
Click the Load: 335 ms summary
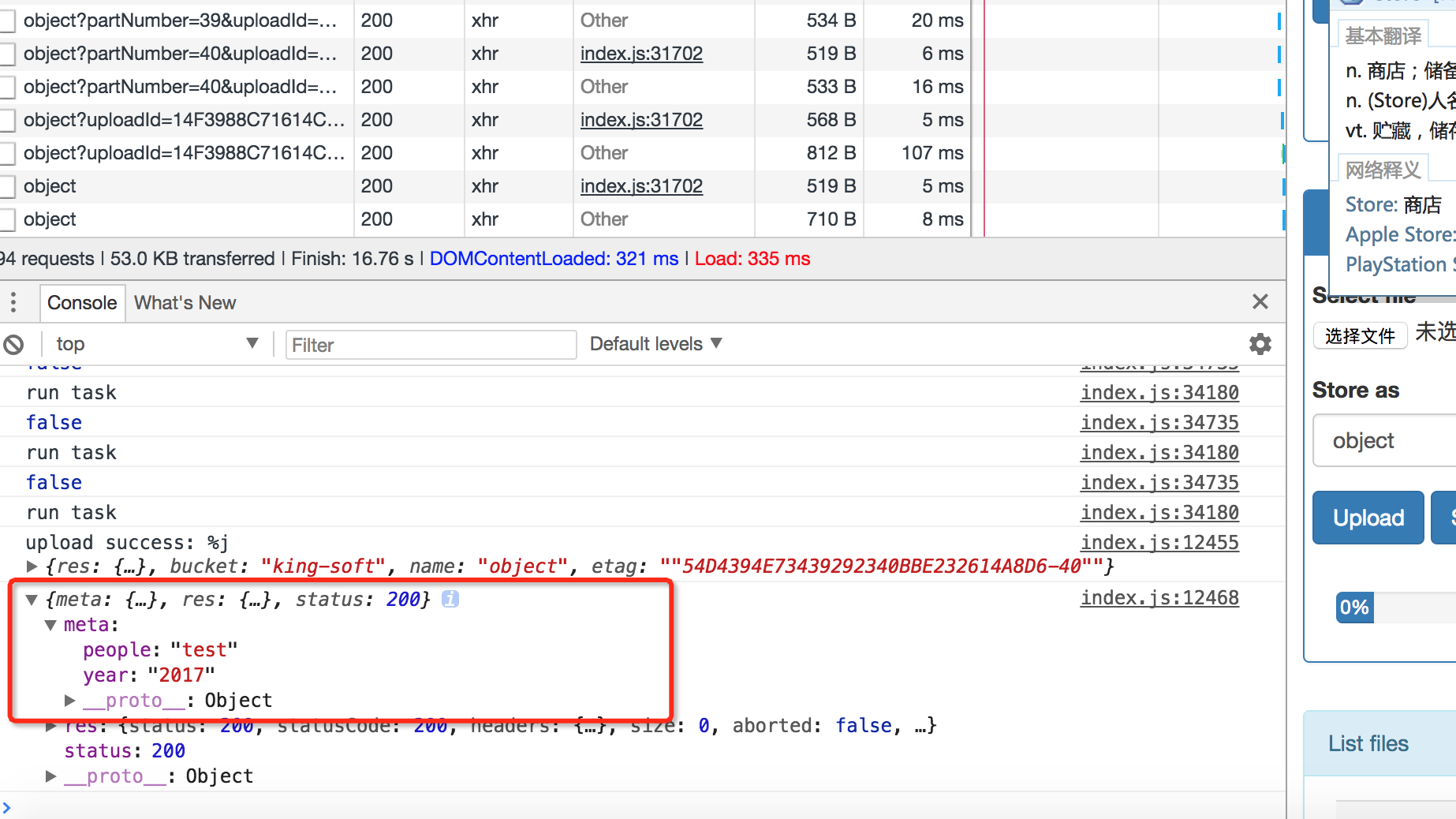pyautogui.click(x=752, y=259)
